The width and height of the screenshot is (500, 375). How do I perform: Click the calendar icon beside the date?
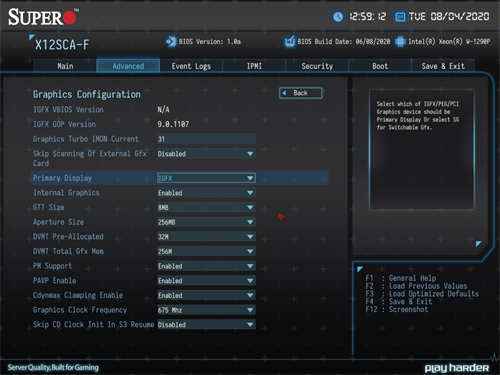tap(400, 17)
